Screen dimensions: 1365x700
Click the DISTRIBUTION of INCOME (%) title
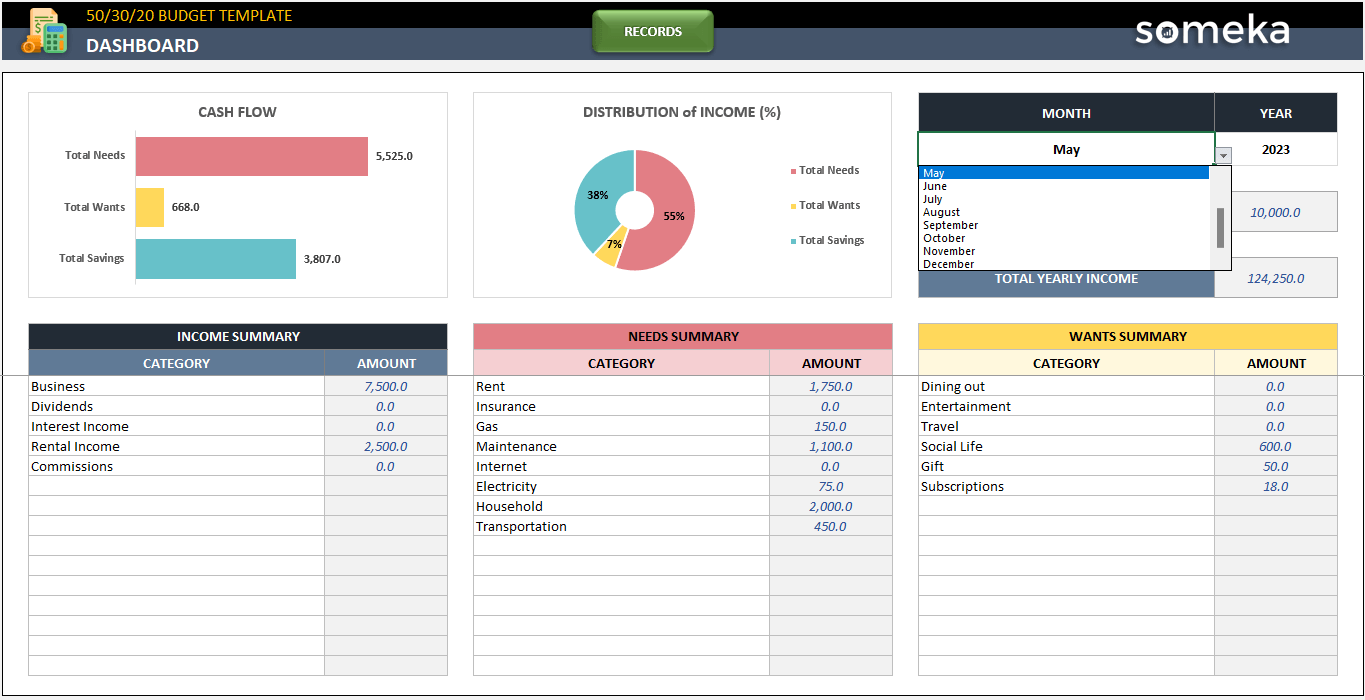point(682,112)
